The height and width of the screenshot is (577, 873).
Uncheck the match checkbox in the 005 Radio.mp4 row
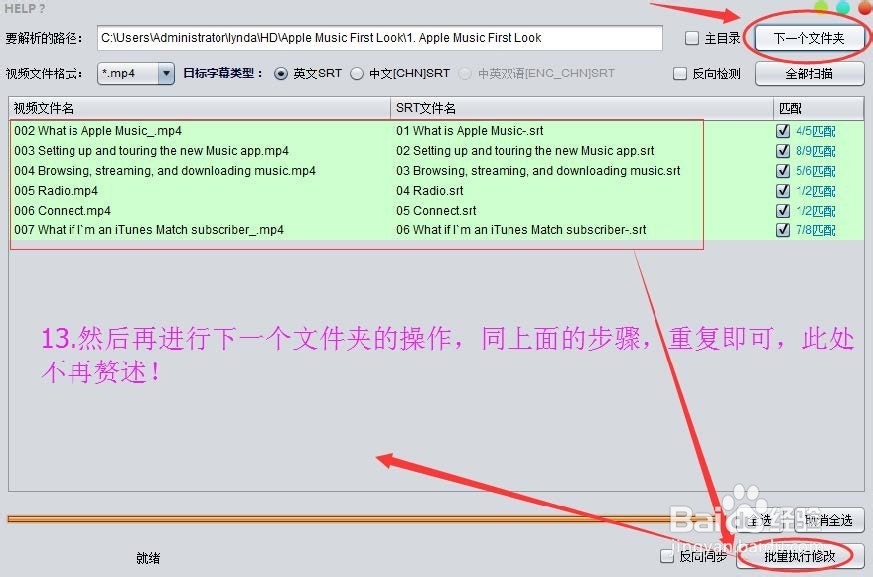[x=783, y=191]
